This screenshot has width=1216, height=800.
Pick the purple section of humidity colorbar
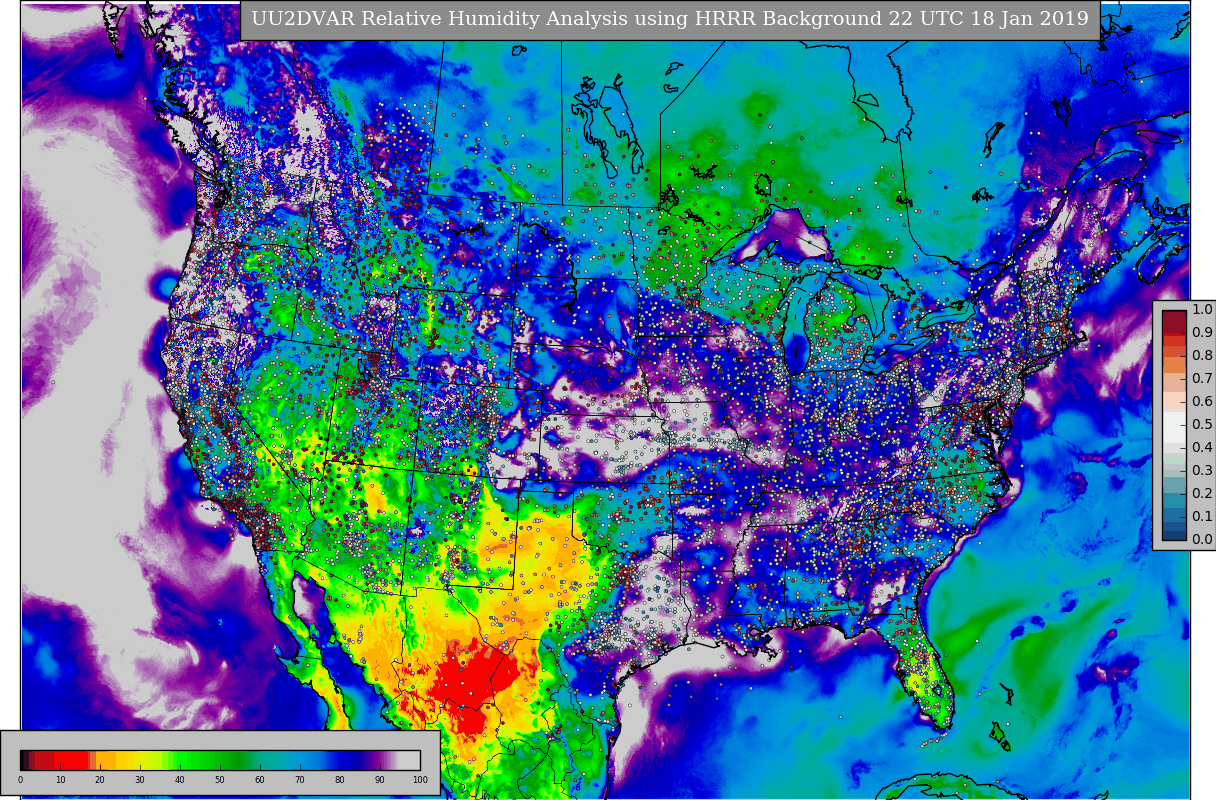[x=378, y=760]
